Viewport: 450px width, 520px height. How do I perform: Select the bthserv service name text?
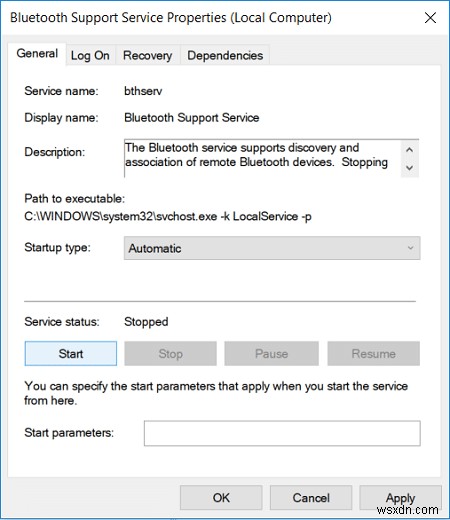point(143,91)
